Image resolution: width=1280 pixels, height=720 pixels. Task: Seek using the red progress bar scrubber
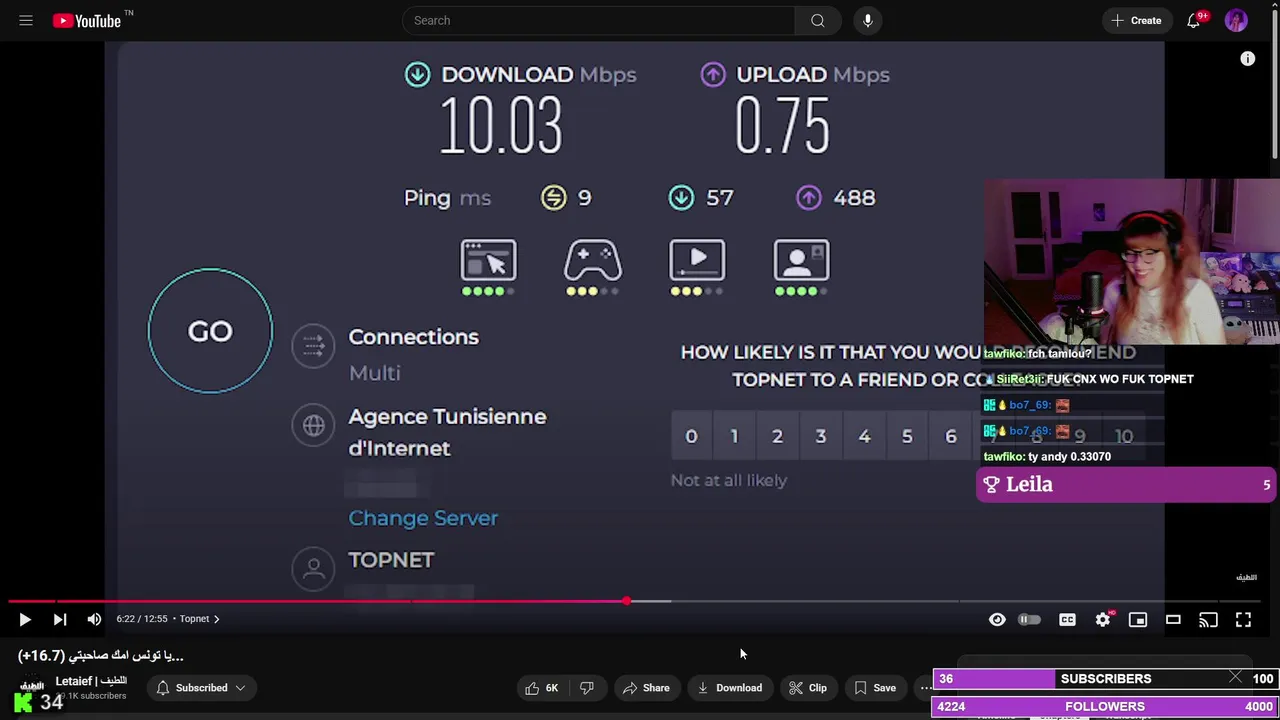click(x=626, y=601)
